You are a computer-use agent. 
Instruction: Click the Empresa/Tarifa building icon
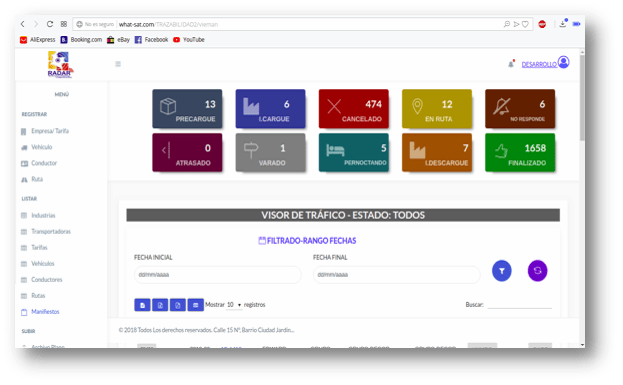pyautogui.click(x=24, y=132)
